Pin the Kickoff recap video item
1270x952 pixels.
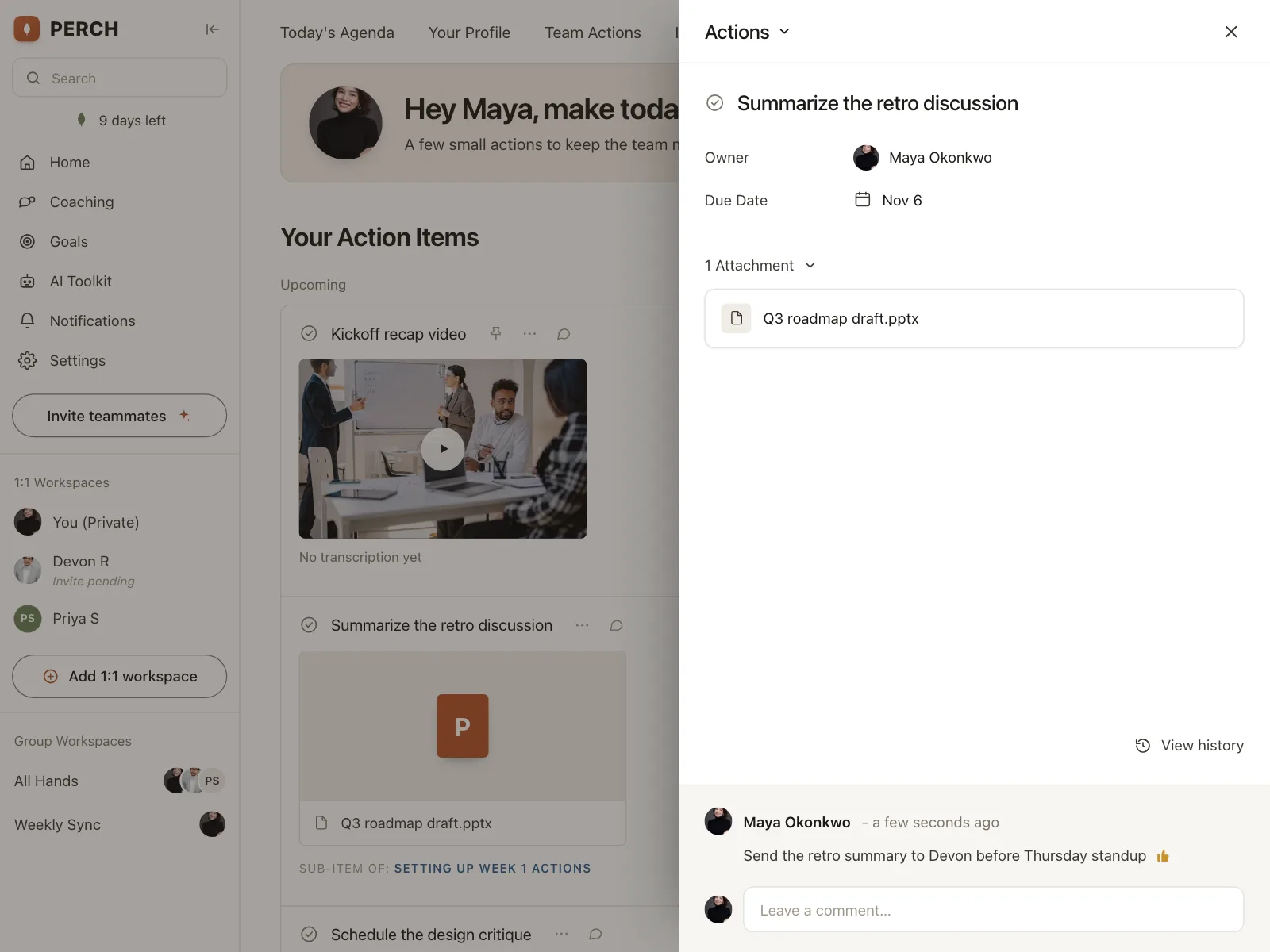click(495, 333)
